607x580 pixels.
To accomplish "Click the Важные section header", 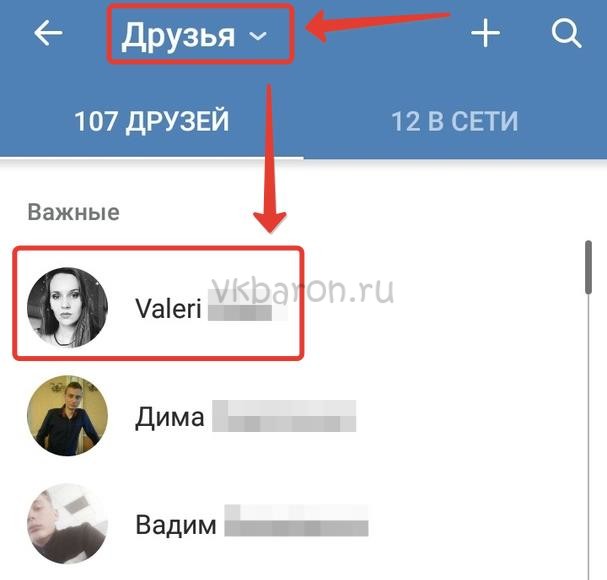I will 74,212.
